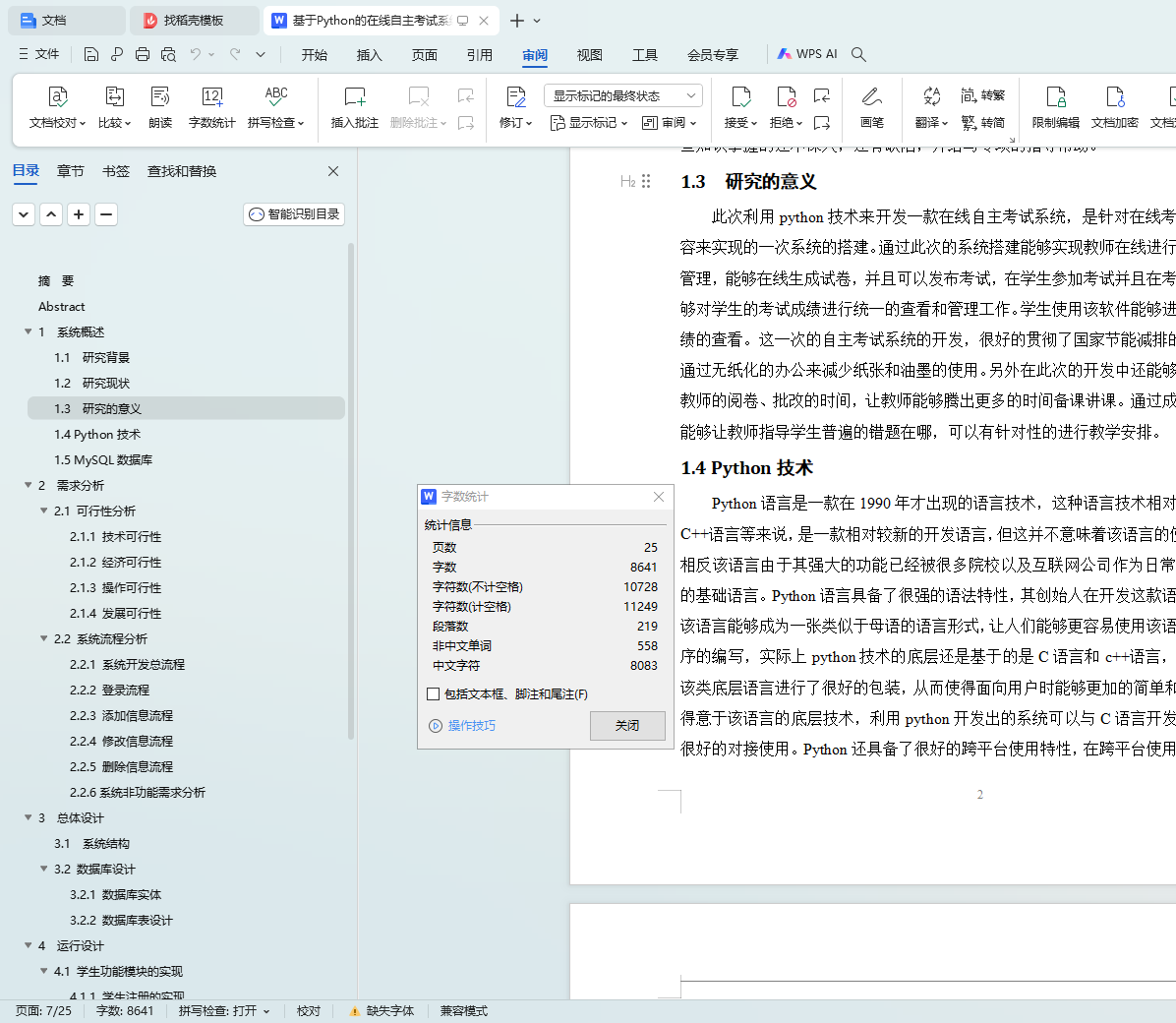
Task: Close the navigation pane with X
Action: pos(333,171)
